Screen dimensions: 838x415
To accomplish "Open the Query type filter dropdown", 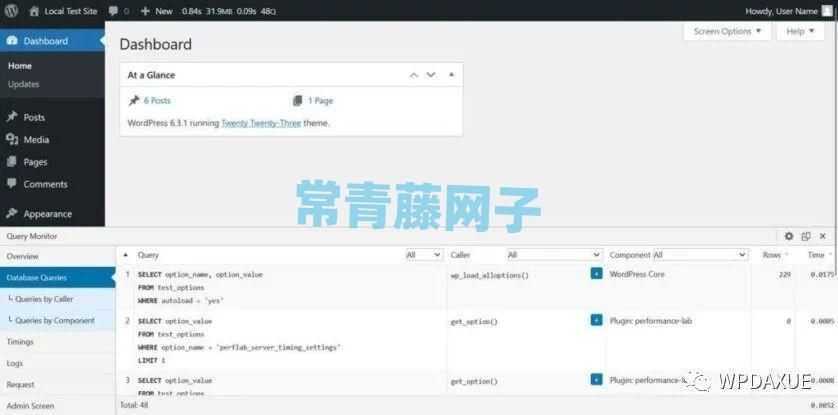I will pyautogui.click(x=424, y=255).
